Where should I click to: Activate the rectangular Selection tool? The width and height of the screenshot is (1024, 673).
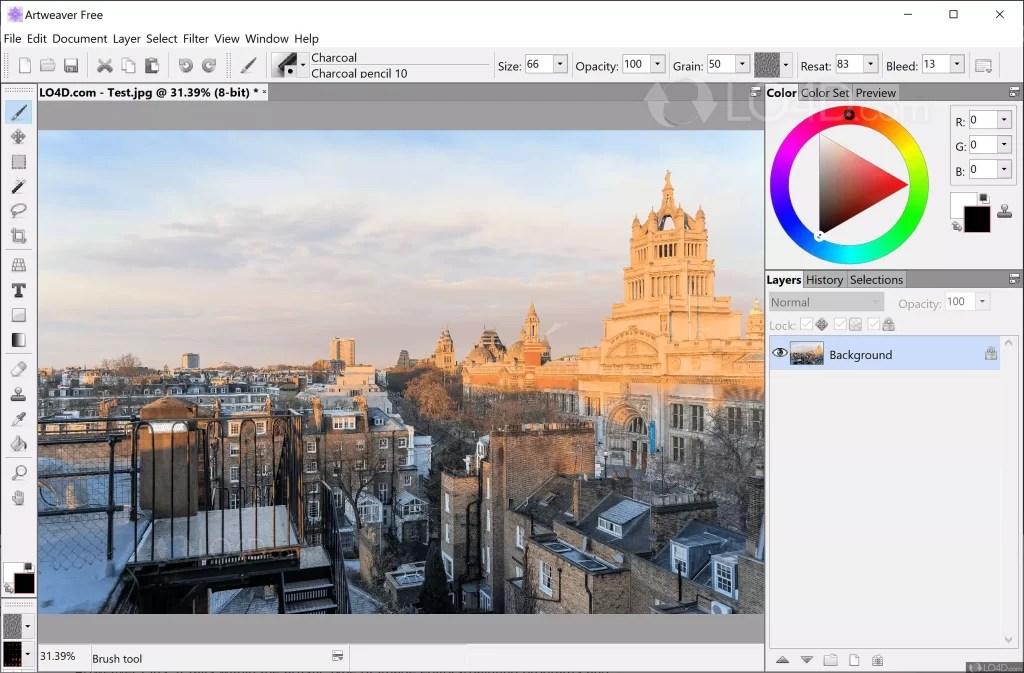(x=18, y=162)
